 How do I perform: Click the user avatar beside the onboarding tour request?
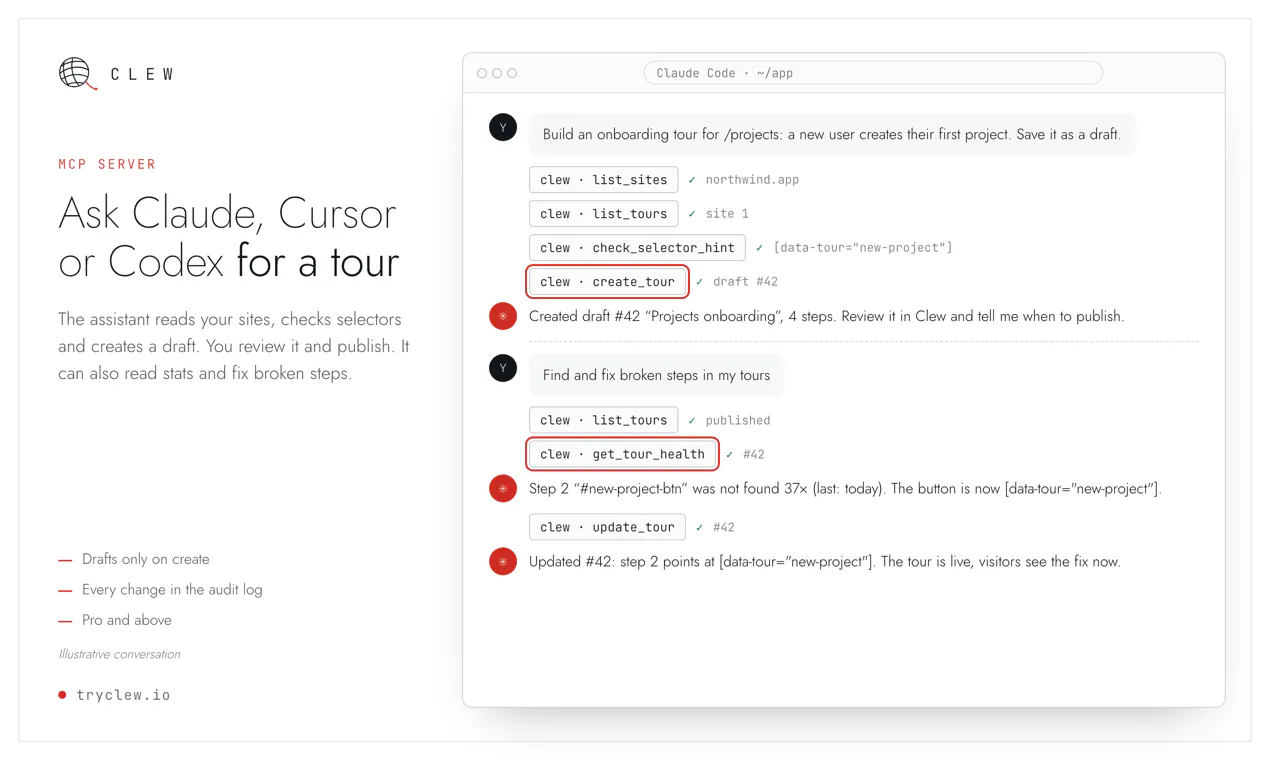pos(503,127)
